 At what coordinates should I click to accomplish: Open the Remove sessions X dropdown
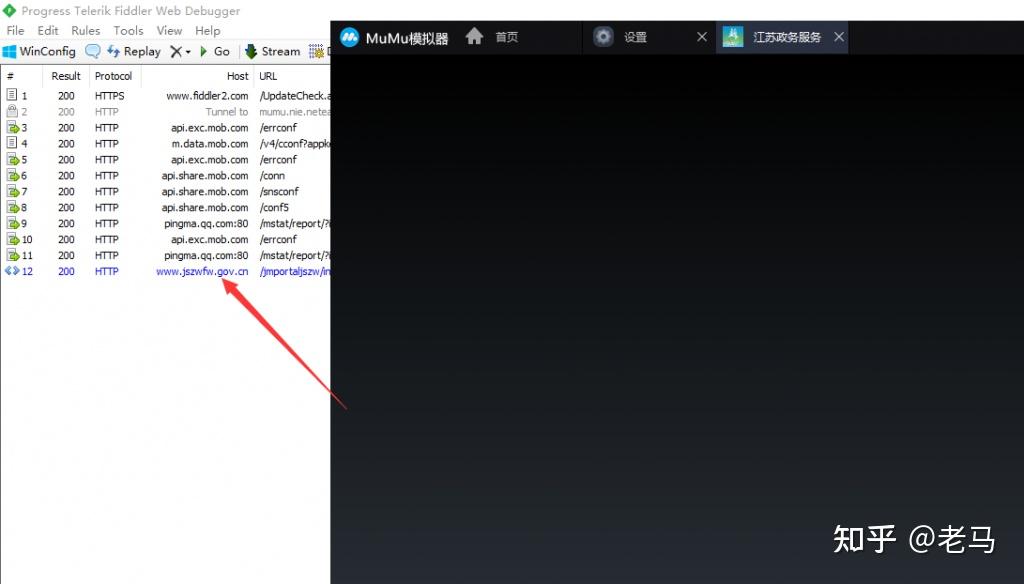click(x=180, y=51)
